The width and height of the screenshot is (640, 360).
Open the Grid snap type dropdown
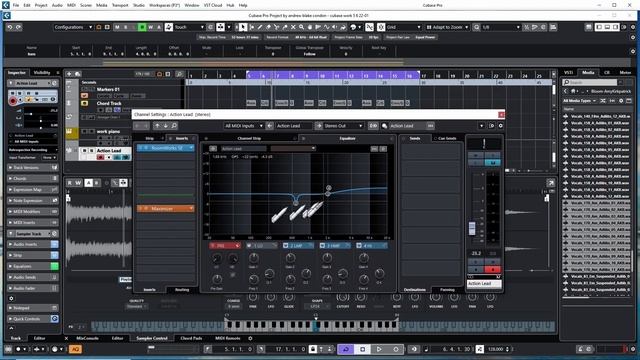(x=404, y=27)
